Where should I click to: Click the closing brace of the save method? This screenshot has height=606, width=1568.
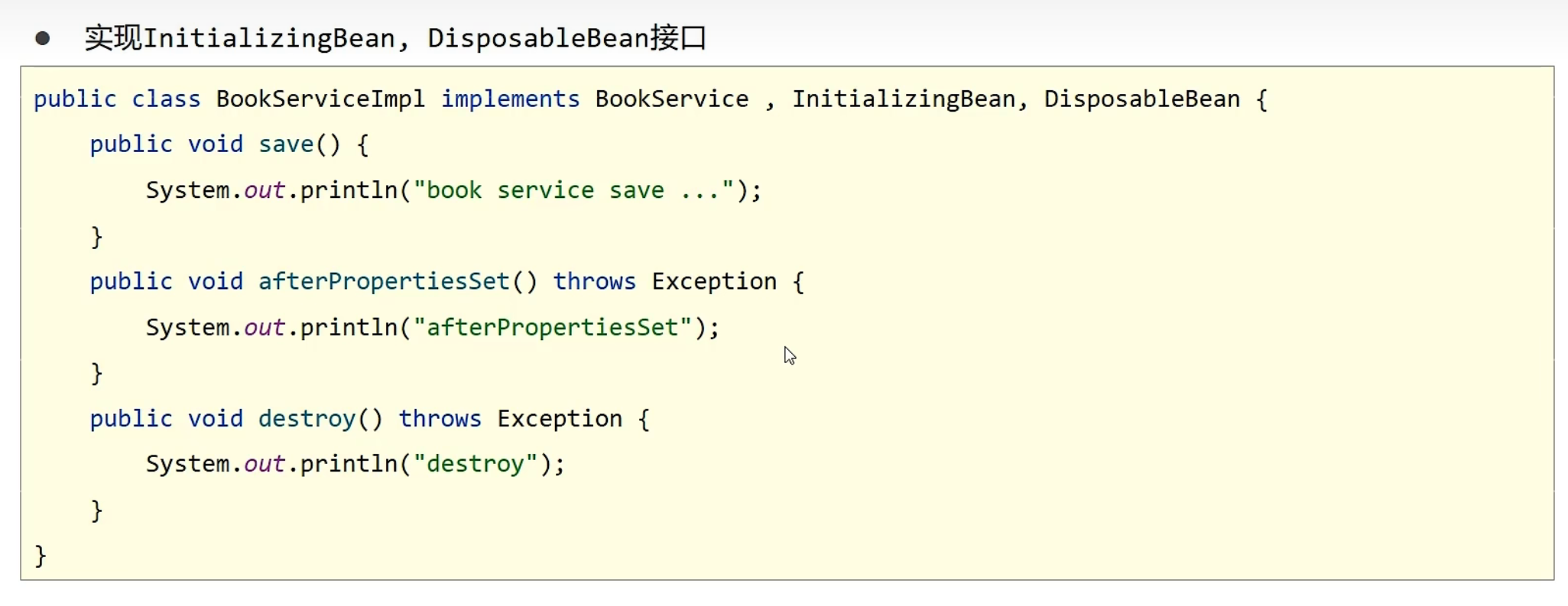[x=96, y=237]
